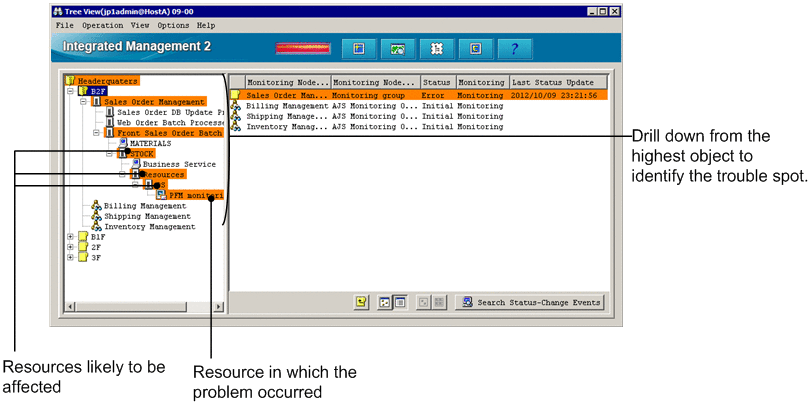Open the Help menu
Viewport: 812px width, 406px height.
click(206, 25)
